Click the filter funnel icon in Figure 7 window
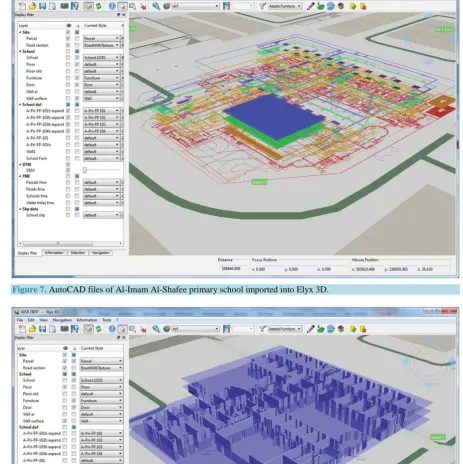 click(x=262, y=6)
